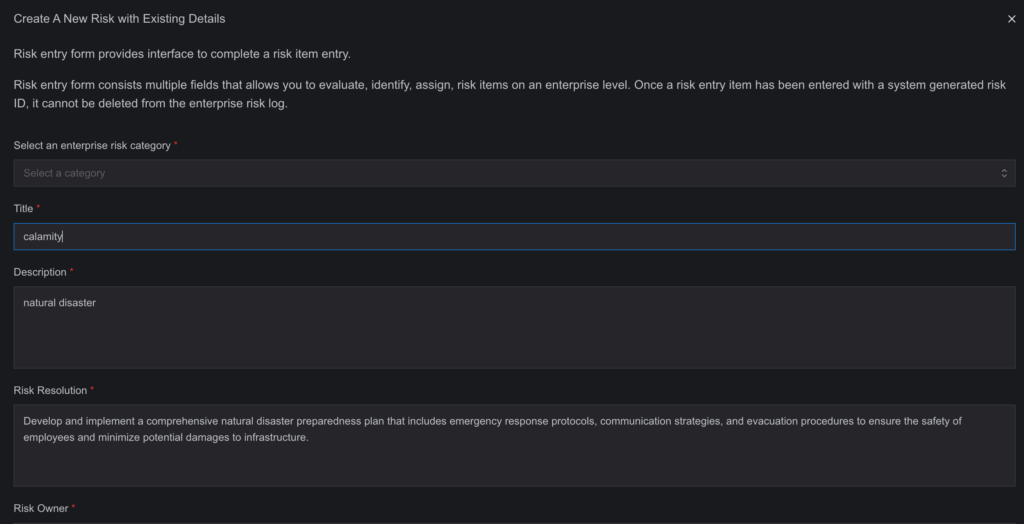Click the Select an enterprise risk category label
The width and height of the screenshot is (1024, 524).
coord(92,145)
